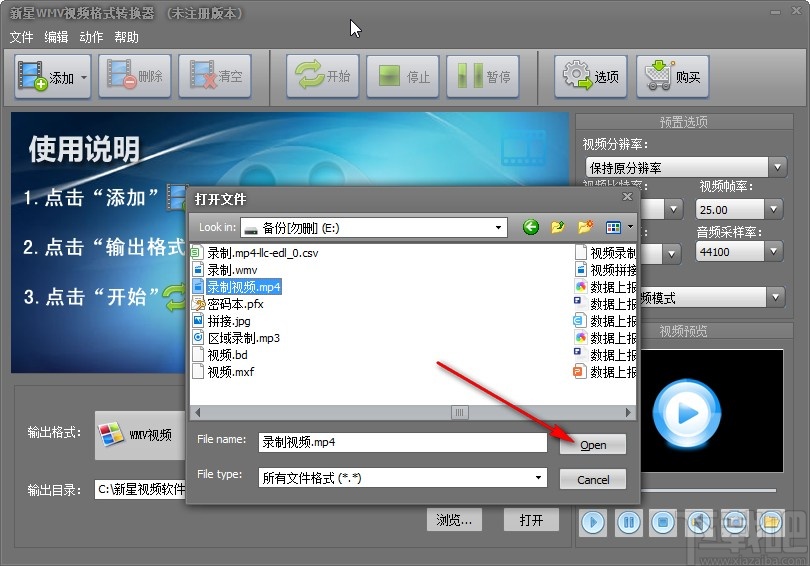Click the large blue play button in the preview
The height and width of the screenshot is (566, 810).
click(687, 413)
